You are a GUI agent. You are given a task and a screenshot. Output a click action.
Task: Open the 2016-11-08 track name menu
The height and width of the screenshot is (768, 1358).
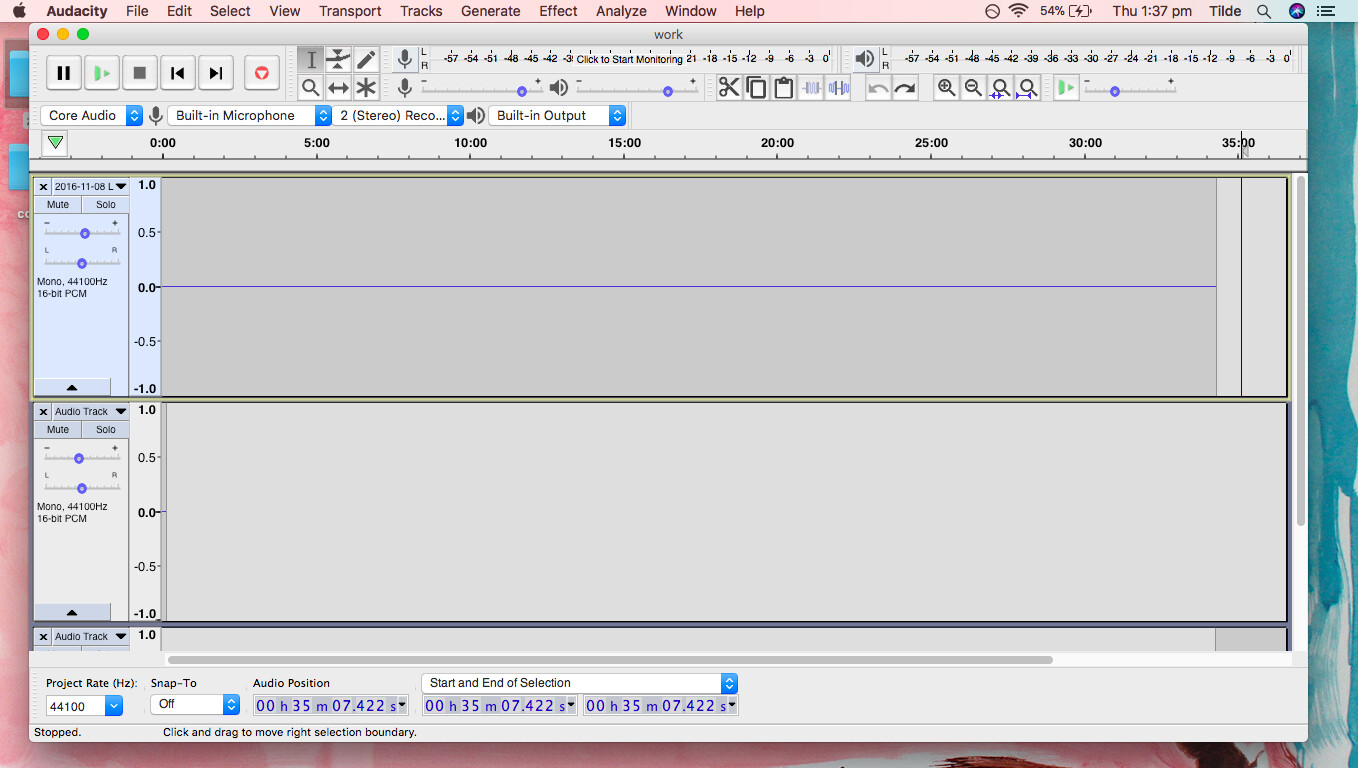coord(90,187)
